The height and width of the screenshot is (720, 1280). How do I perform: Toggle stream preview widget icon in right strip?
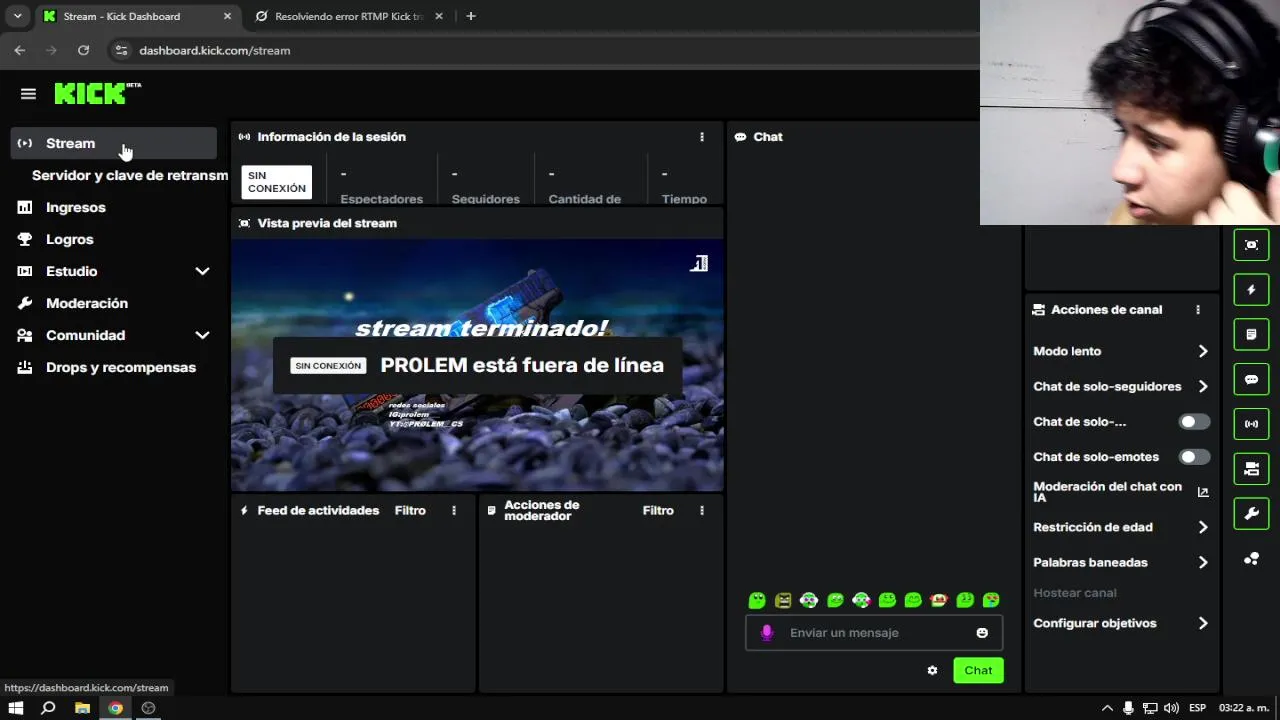click(1251, 245)
